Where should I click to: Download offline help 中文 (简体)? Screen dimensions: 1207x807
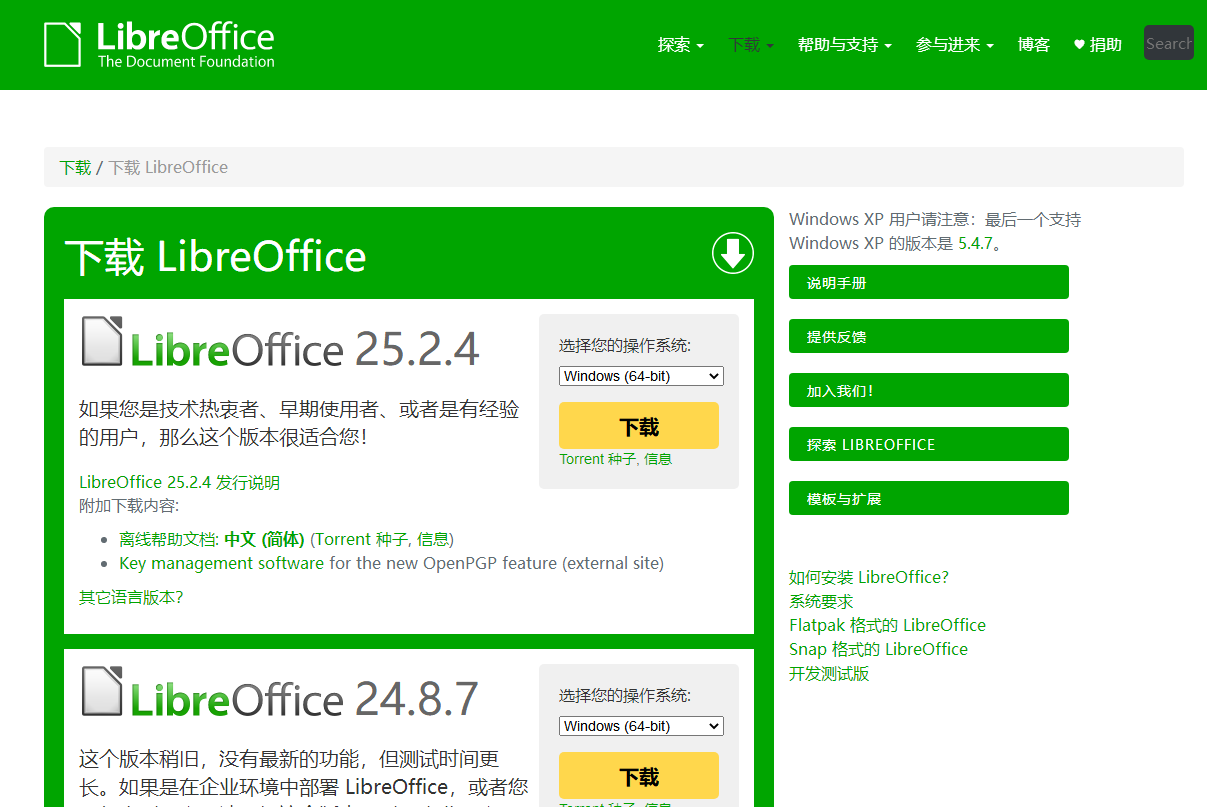[264, 539]
